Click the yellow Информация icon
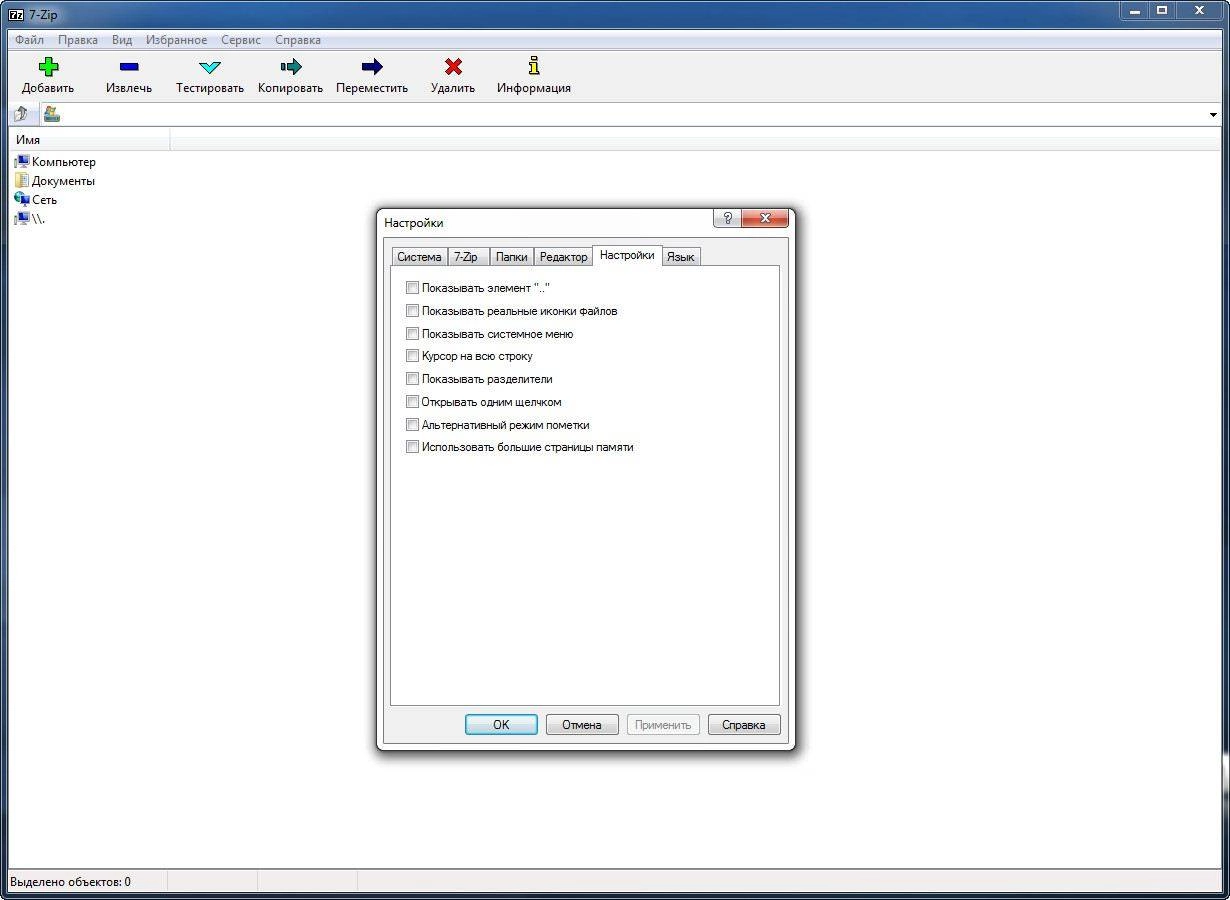Screen dimensions: 1230x900 tap(534, 66)
